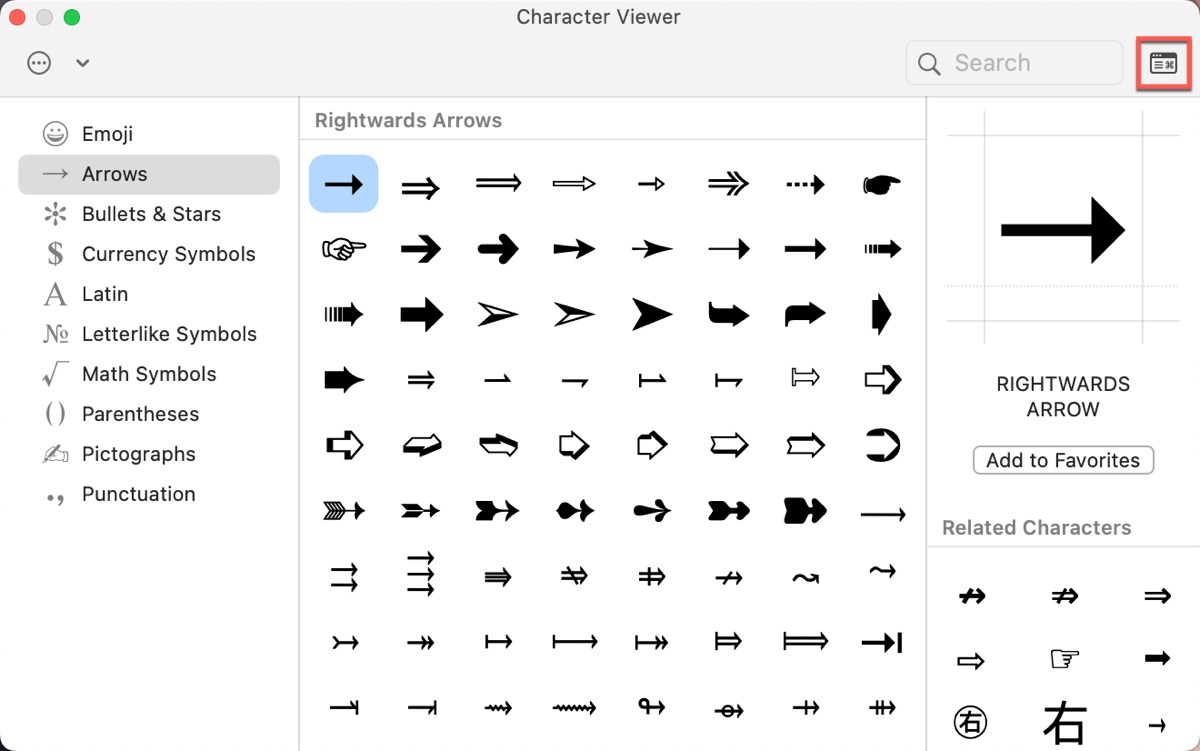Click the Search input field

(x=1030, y=63)
